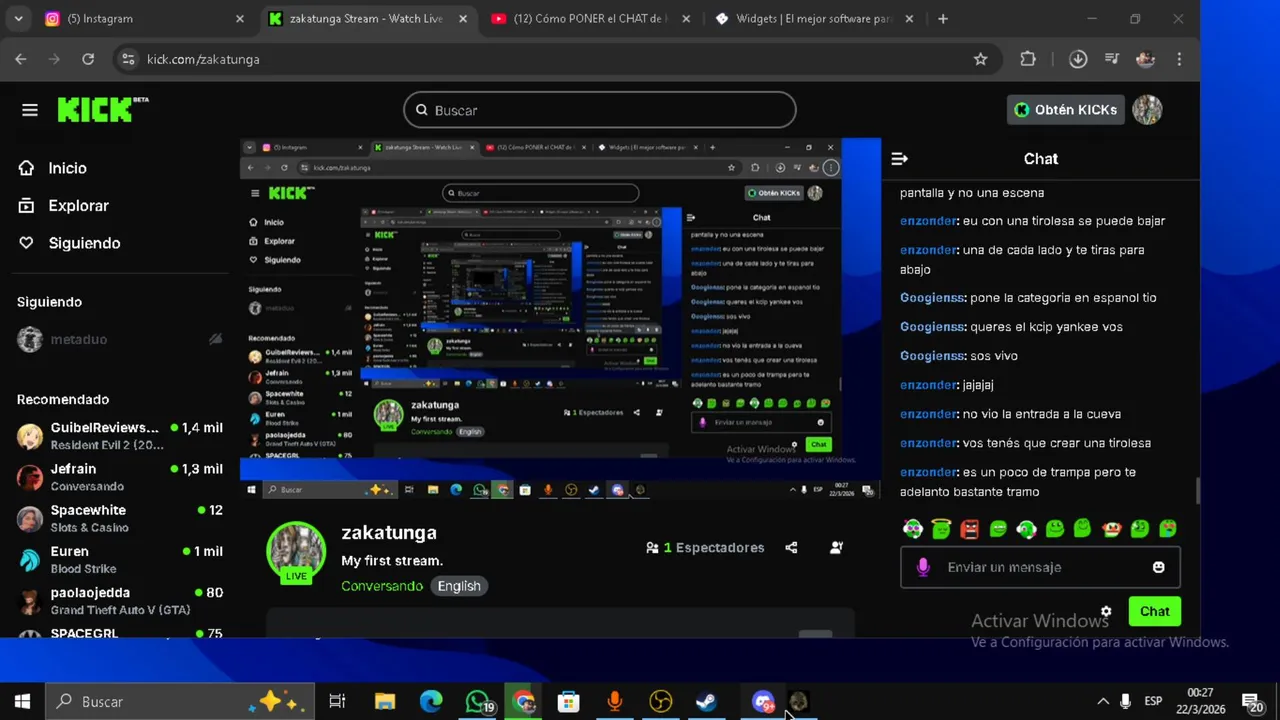
Task: Go to Inicio in the sidebar
Action: (67, 168)
